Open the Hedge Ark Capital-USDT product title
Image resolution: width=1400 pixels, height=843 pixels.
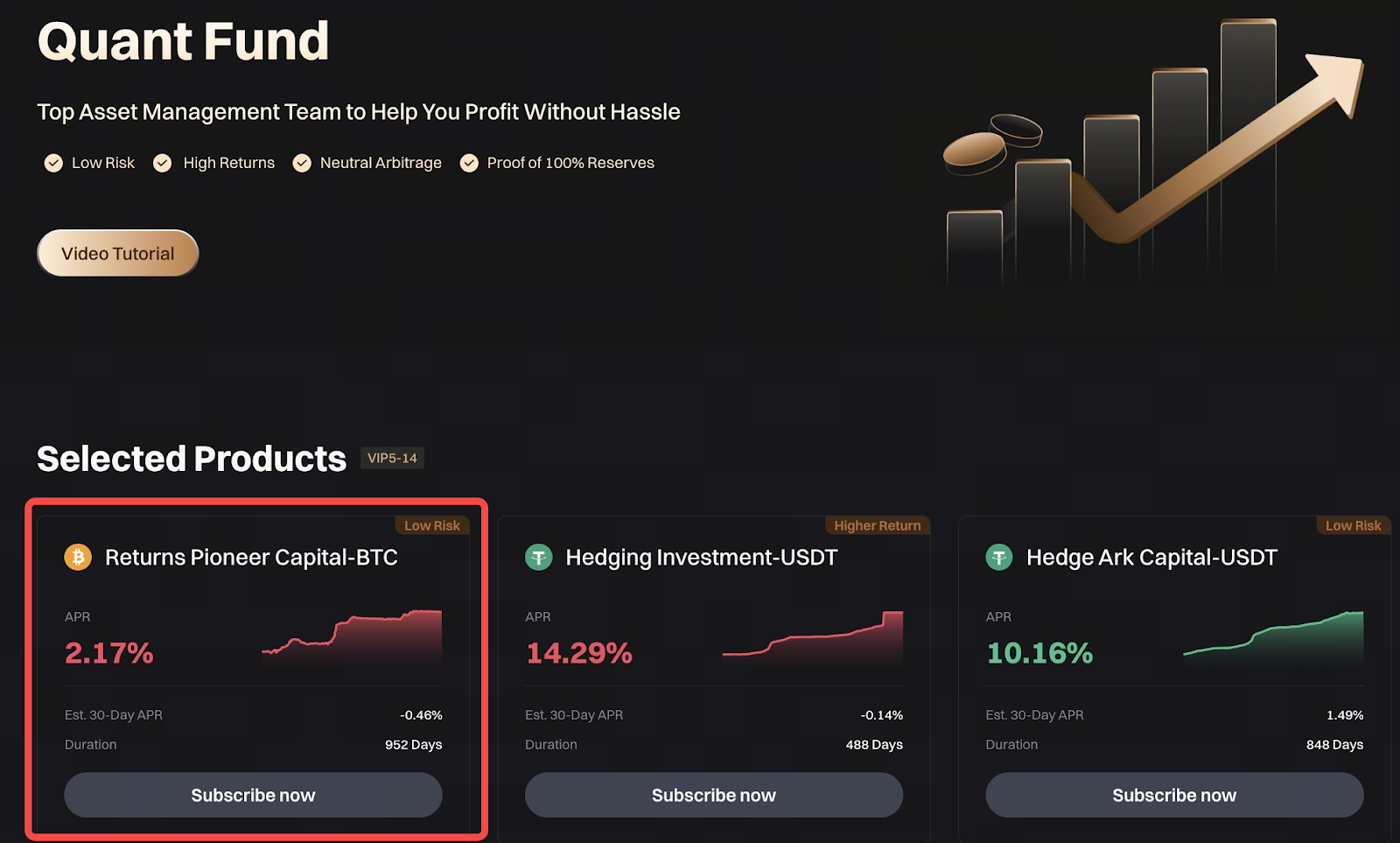coord(1151,558)
